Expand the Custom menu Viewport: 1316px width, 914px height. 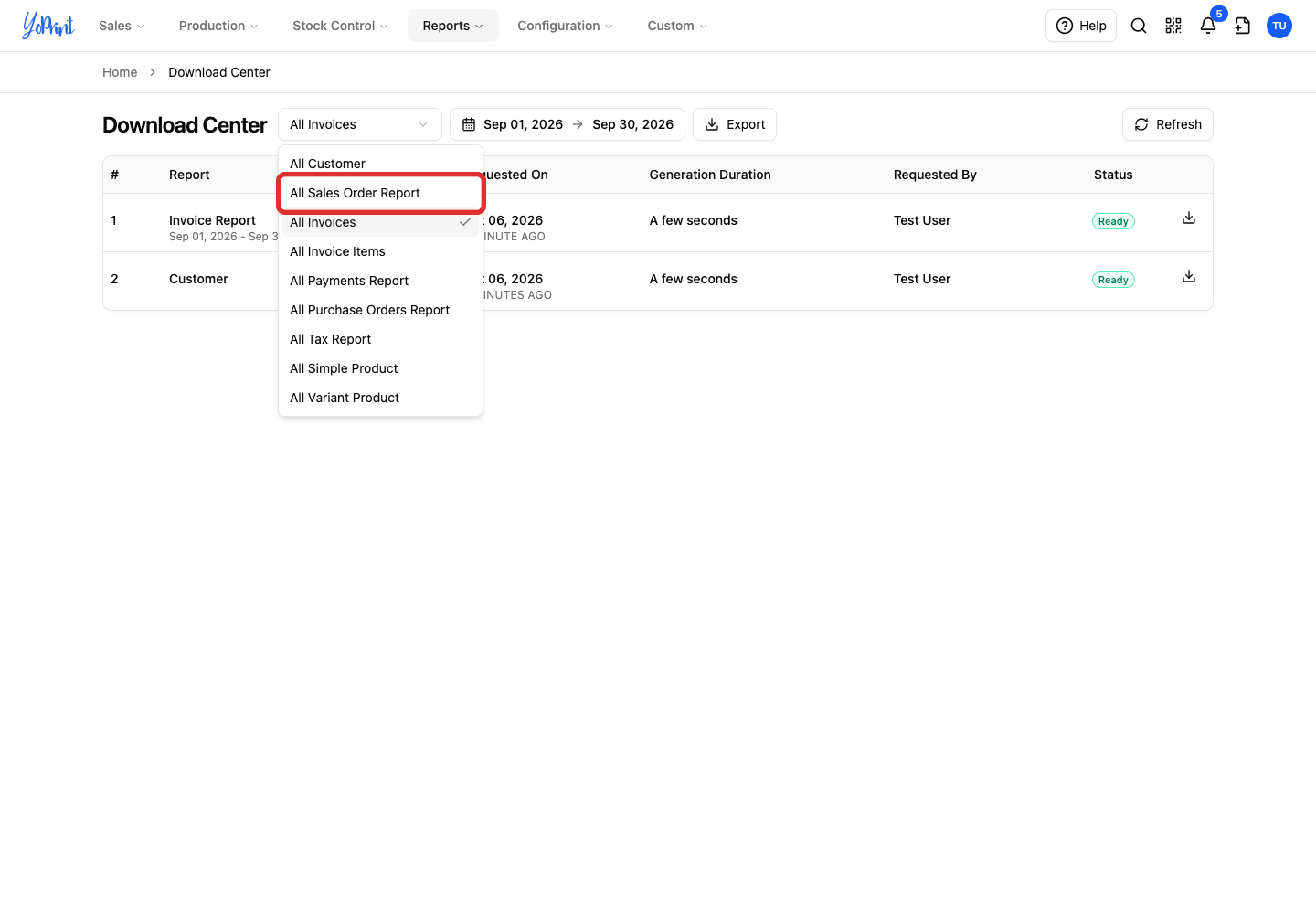click(x=677, y=26)
